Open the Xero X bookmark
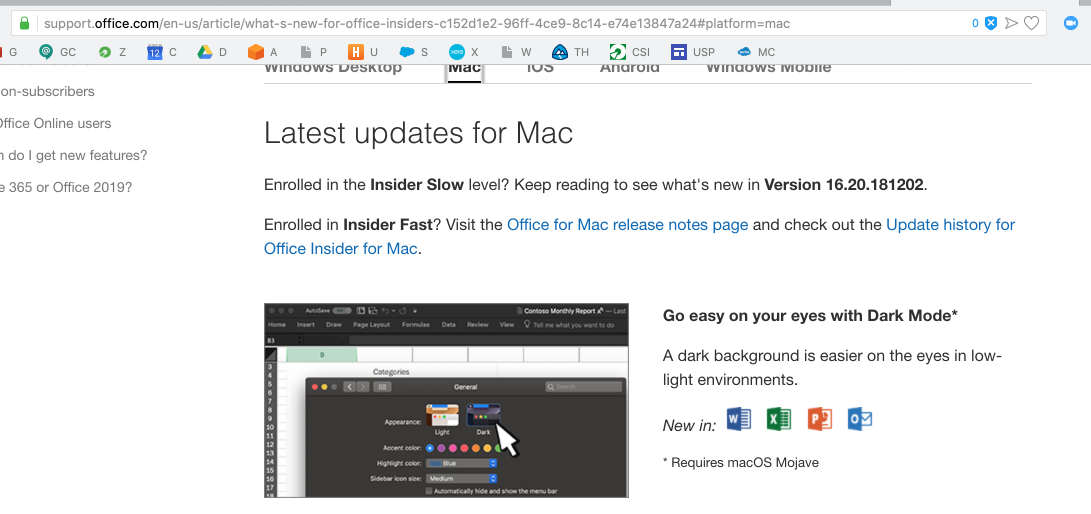This screenshot has width=1091, height=514. [x=463, y=52]
